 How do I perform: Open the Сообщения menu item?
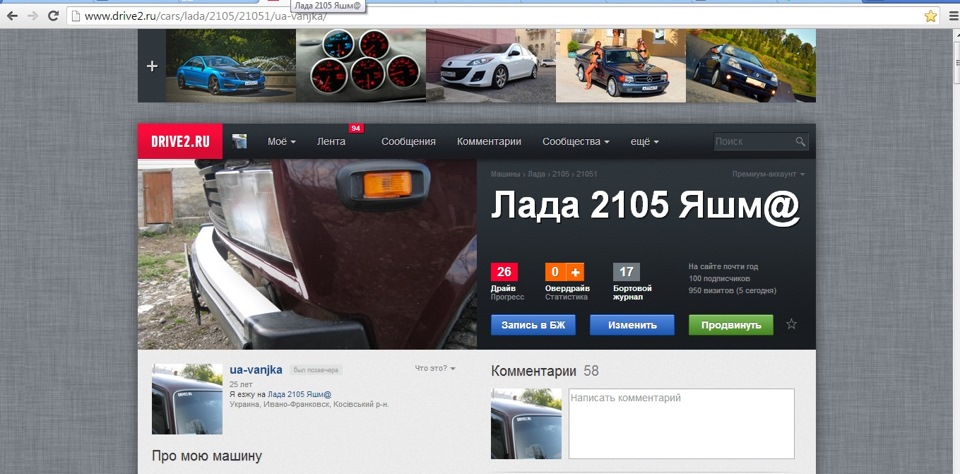pyautogui.click(x=408, y=141)
